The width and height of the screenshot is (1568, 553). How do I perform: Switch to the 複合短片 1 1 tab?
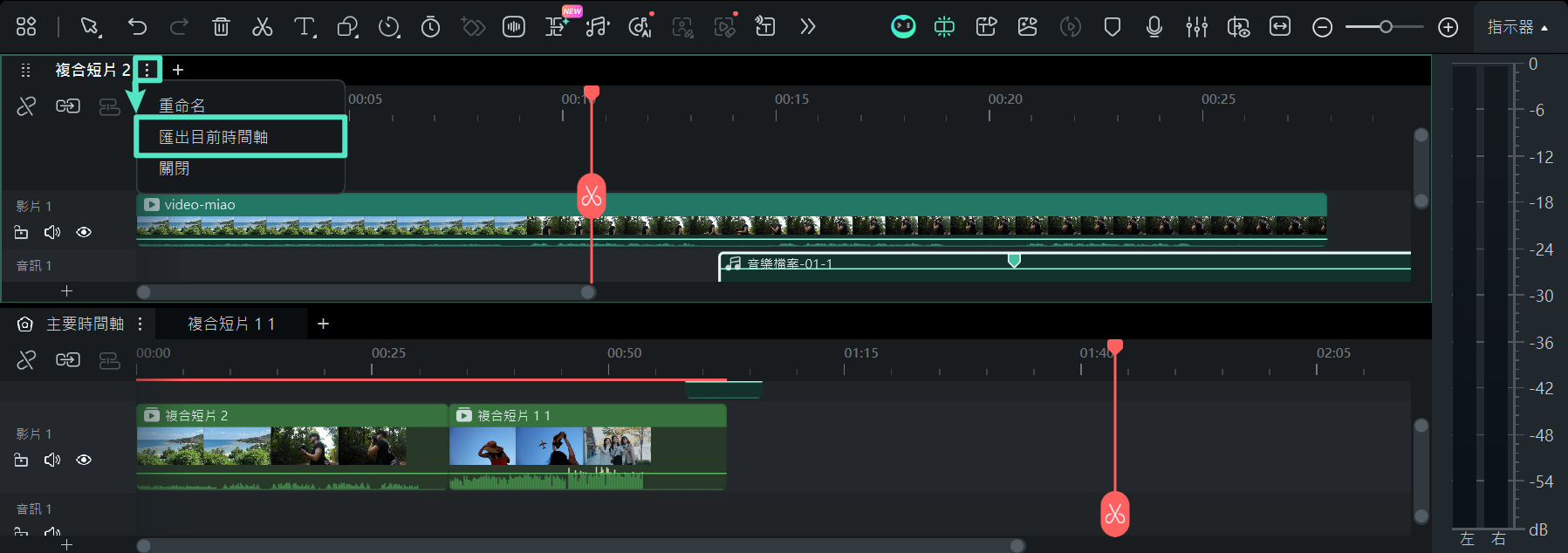pyautogui.click(x=231, y=324)
